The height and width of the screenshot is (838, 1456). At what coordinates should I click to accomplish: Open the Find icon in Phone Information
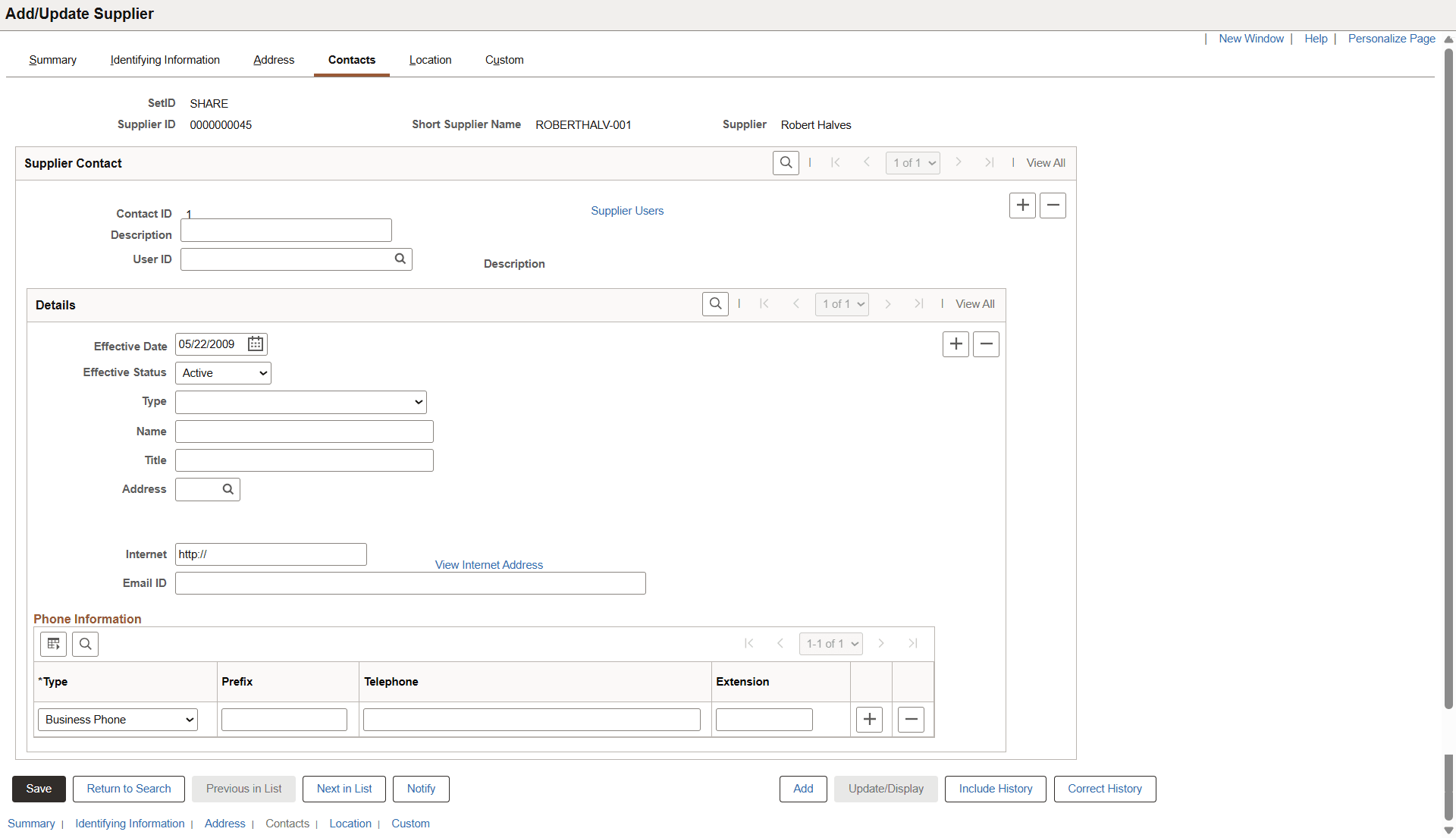point(85,643)
